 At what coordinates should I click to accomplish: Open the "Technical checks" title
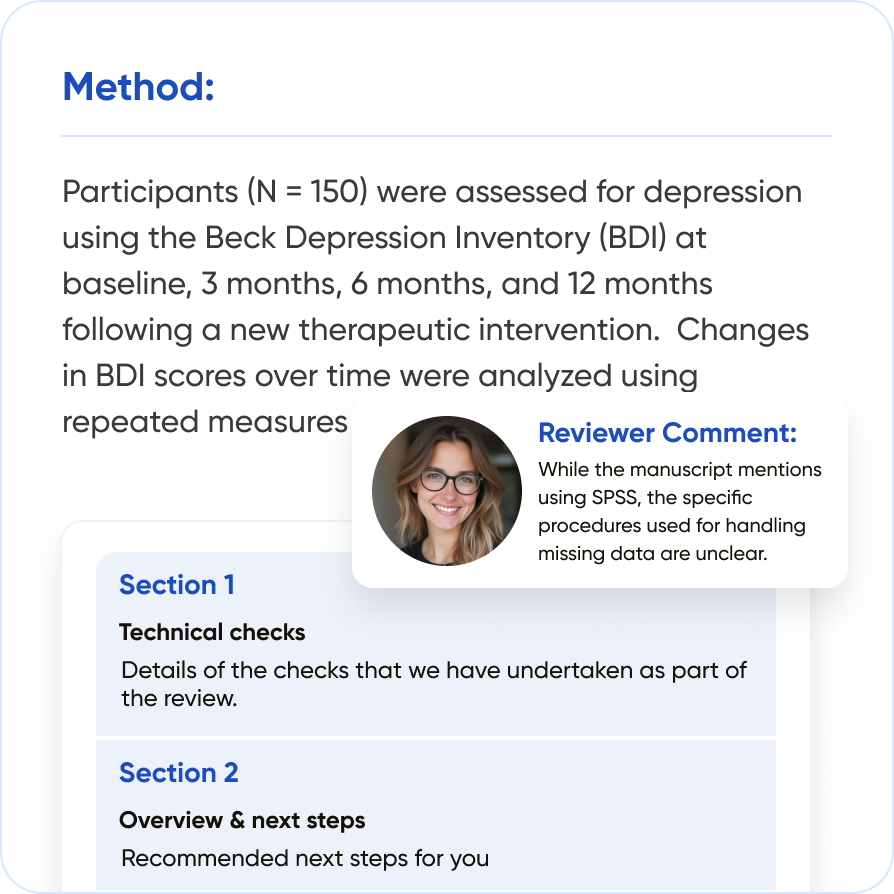pyautogui.click(x=212, y=632)
